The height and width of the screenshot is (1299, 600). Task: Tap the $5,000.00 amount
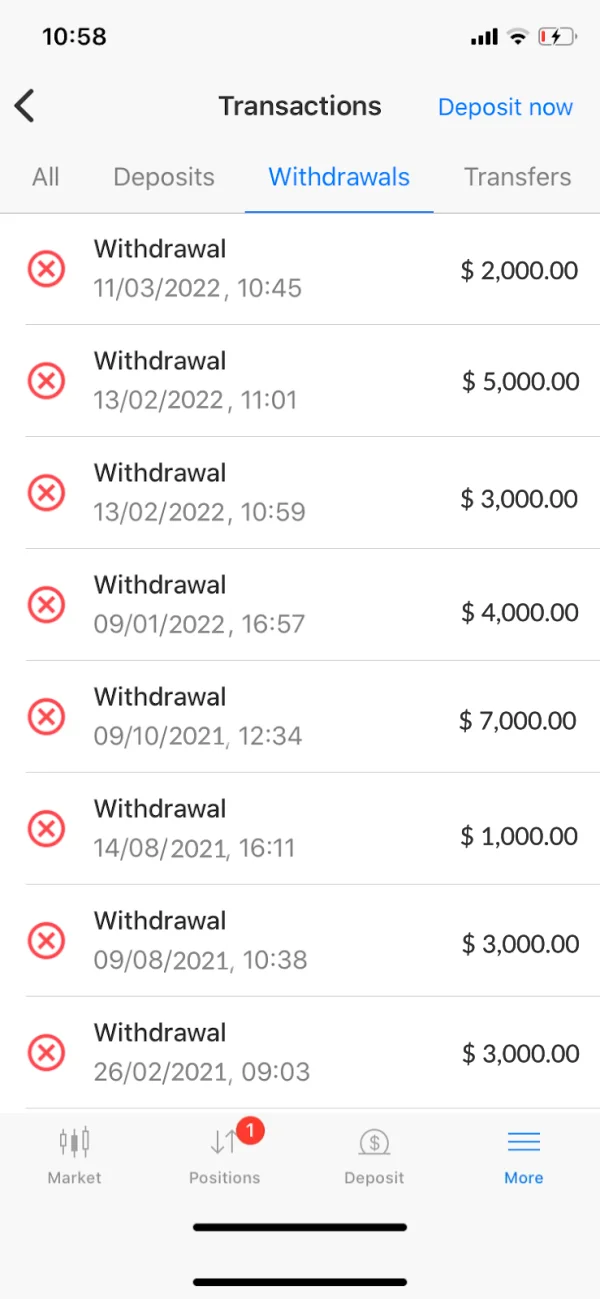click(x=520, y=381)
